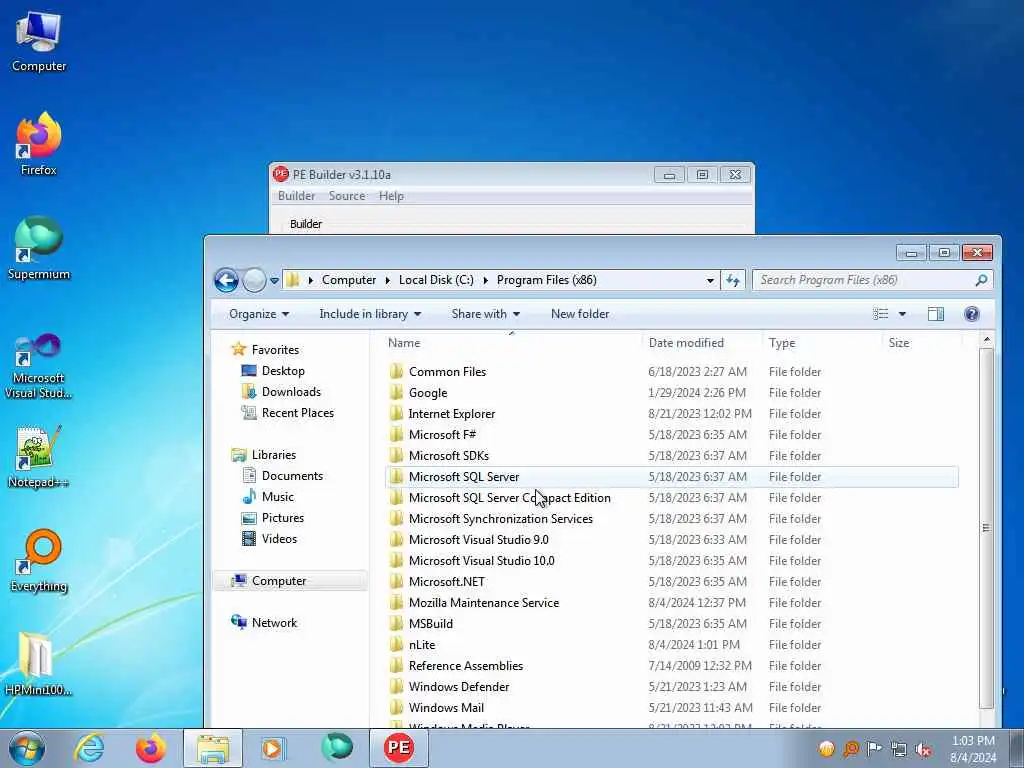The width and height of the screenshot is (1024, 768).
Task: Open the view options dropdown arrow
Action: click(x=902, y=314)
